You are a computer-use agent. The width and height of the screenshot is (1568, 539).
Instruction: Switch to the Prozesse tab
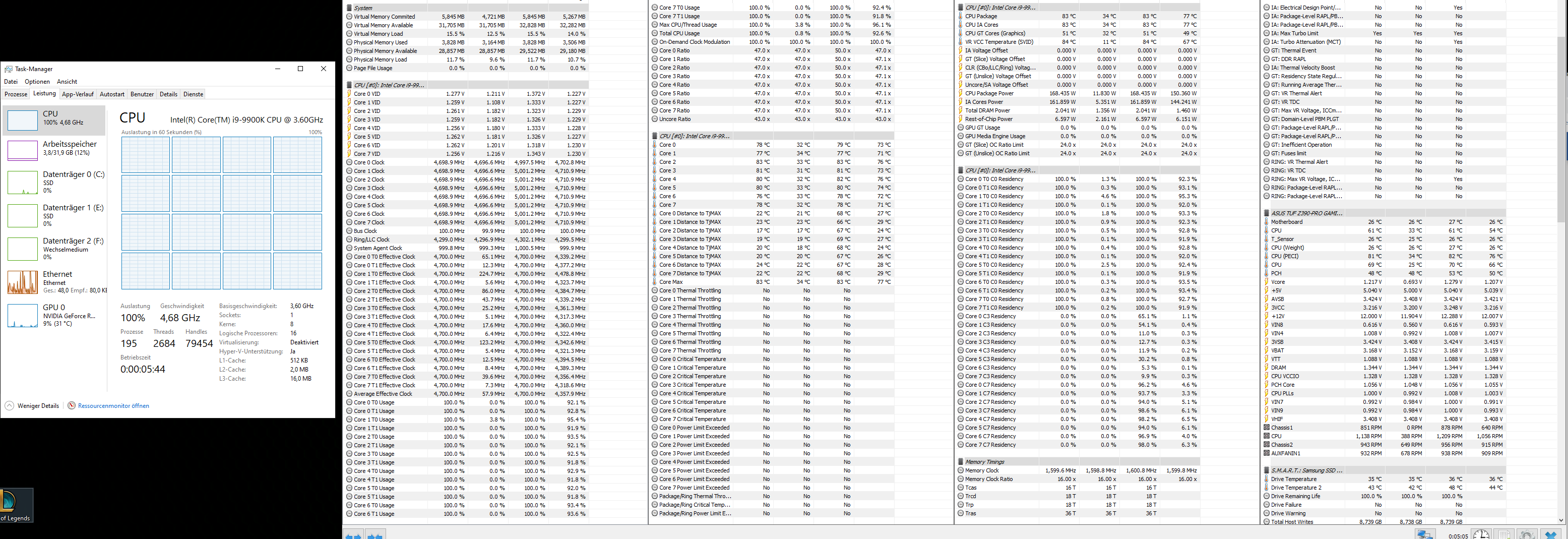tap(16, 94)
